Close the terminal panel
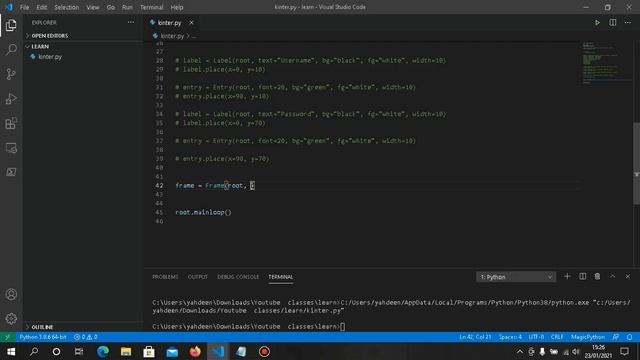The image size is (640, 360). click(x=628, y=277)
